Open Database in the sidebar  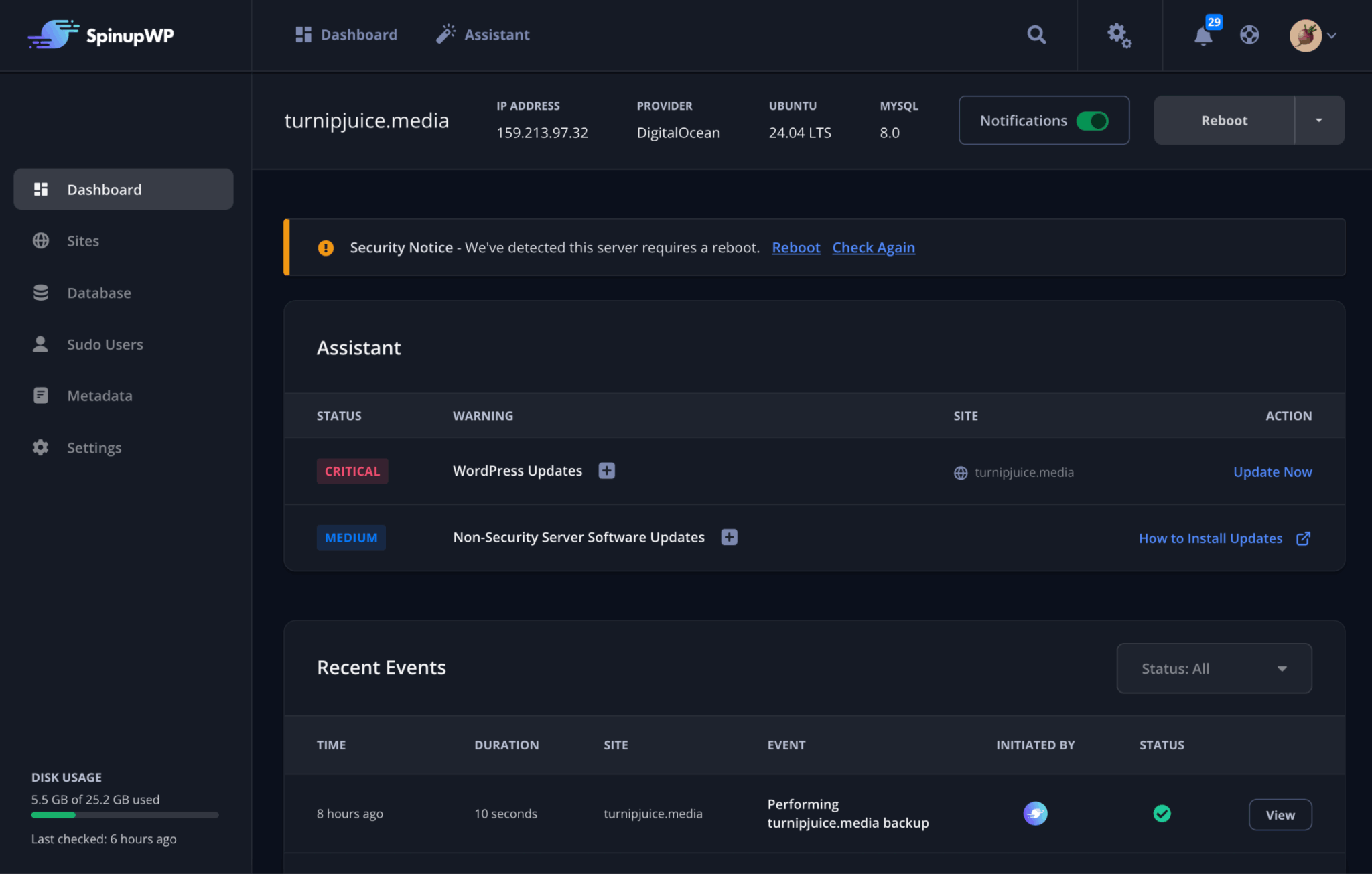124,293
